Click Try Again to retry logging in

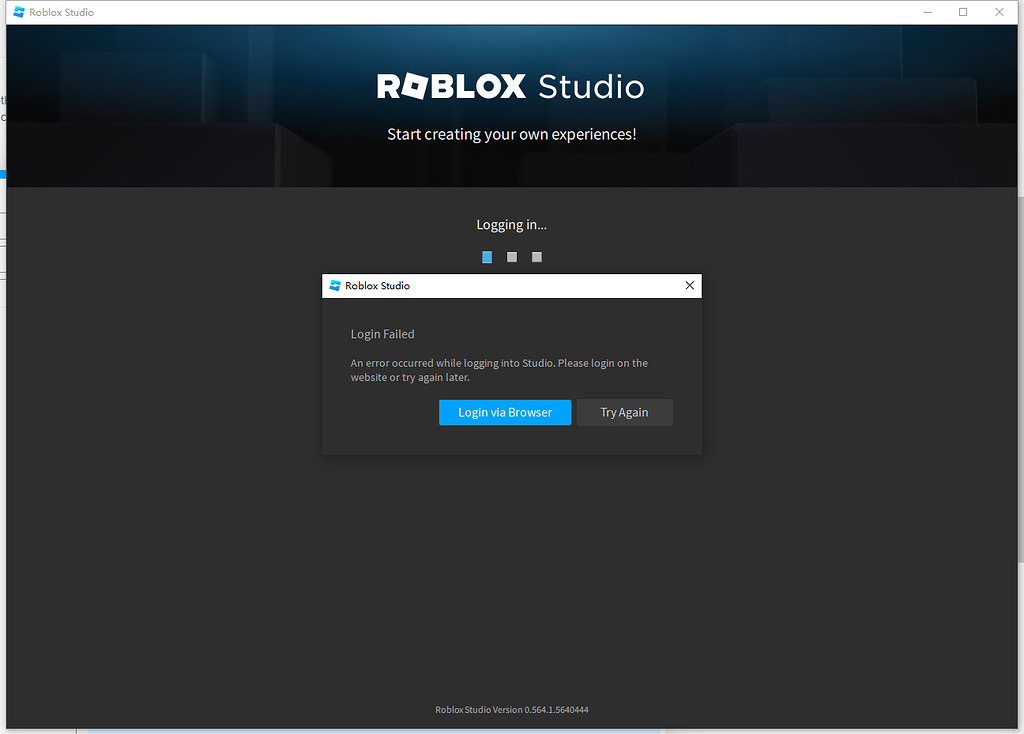pos(624,412)
